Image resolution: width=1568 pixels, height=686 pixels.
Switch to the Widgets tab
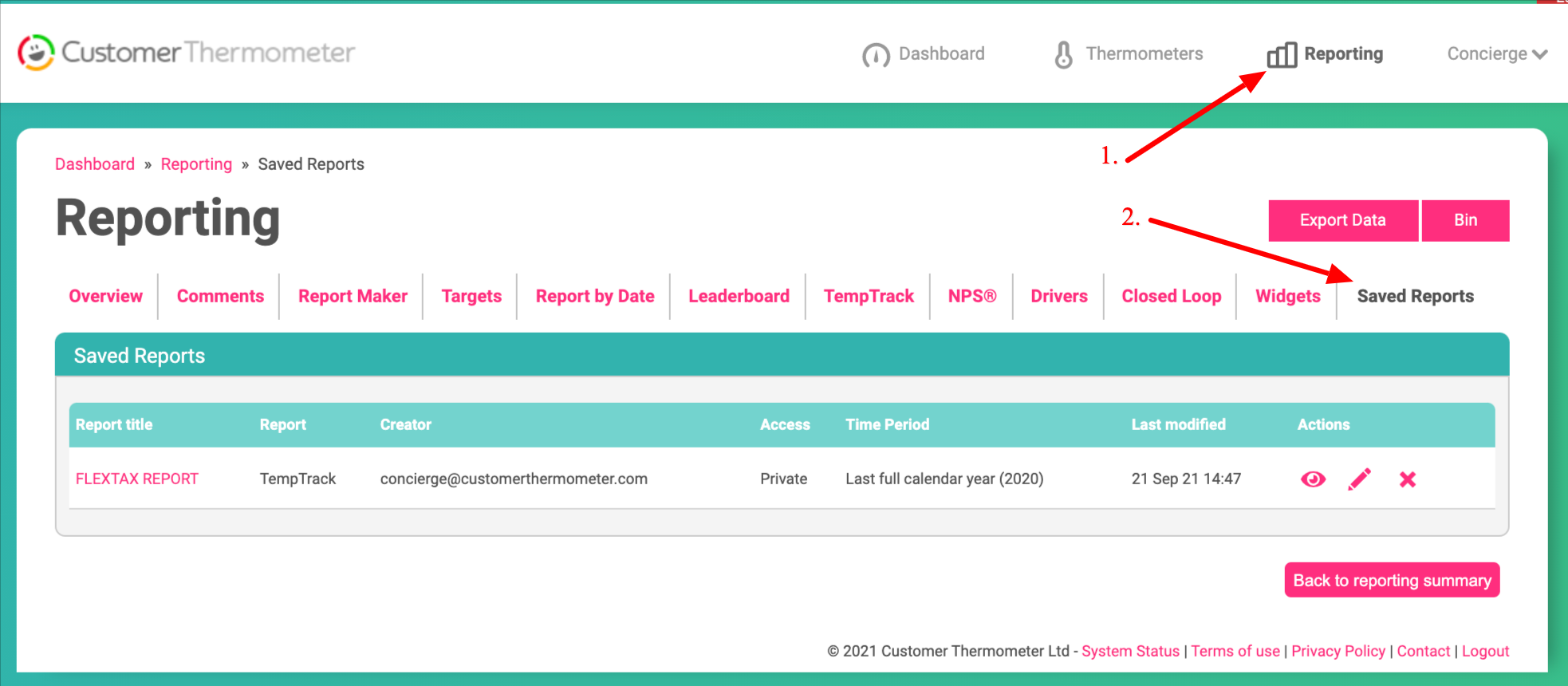coord(1288,296)
